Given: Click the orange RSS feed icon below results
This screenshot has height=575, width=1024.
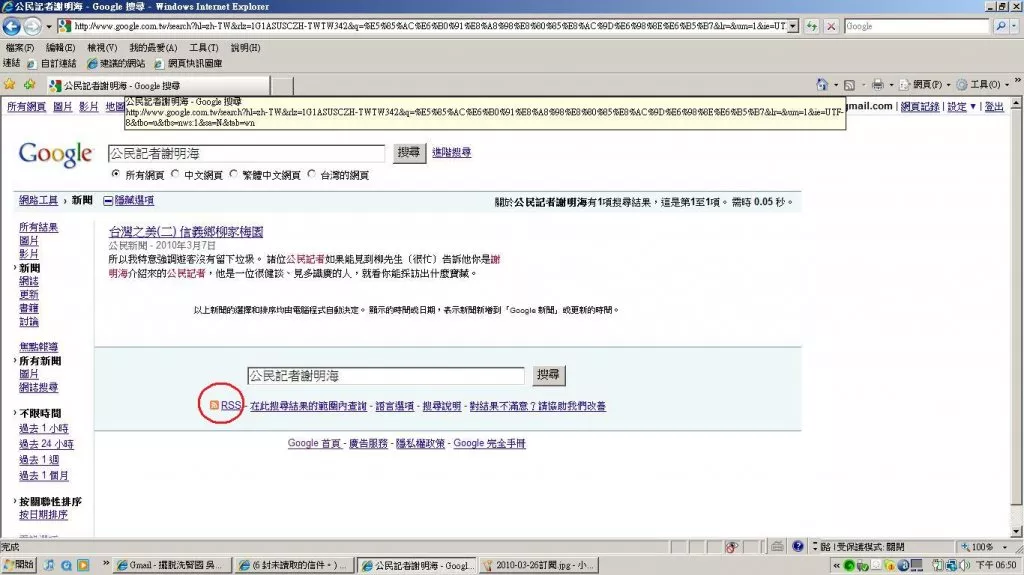Looking at the screenshot, I should click(214, 405).
